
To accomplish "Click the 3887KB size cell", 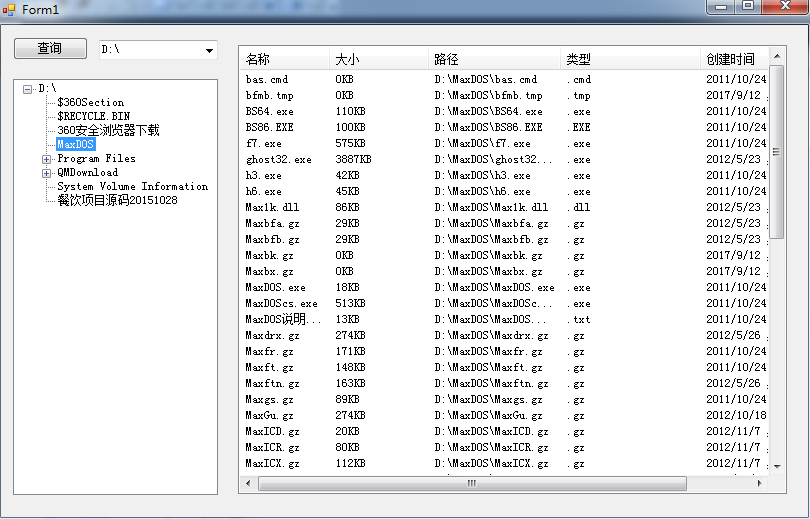I will (353, 160).
